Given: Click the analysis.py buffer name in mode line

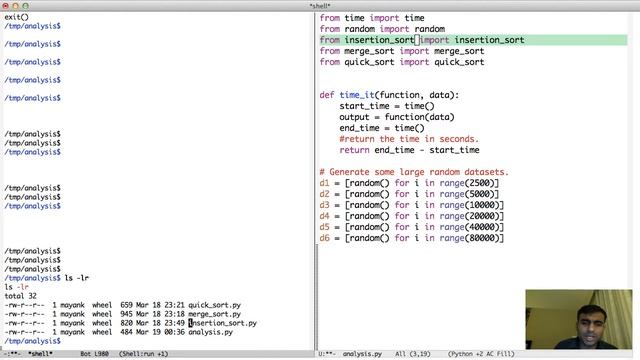Looking at the screenshot, I should pyautogui.click(x=362, y=354).
